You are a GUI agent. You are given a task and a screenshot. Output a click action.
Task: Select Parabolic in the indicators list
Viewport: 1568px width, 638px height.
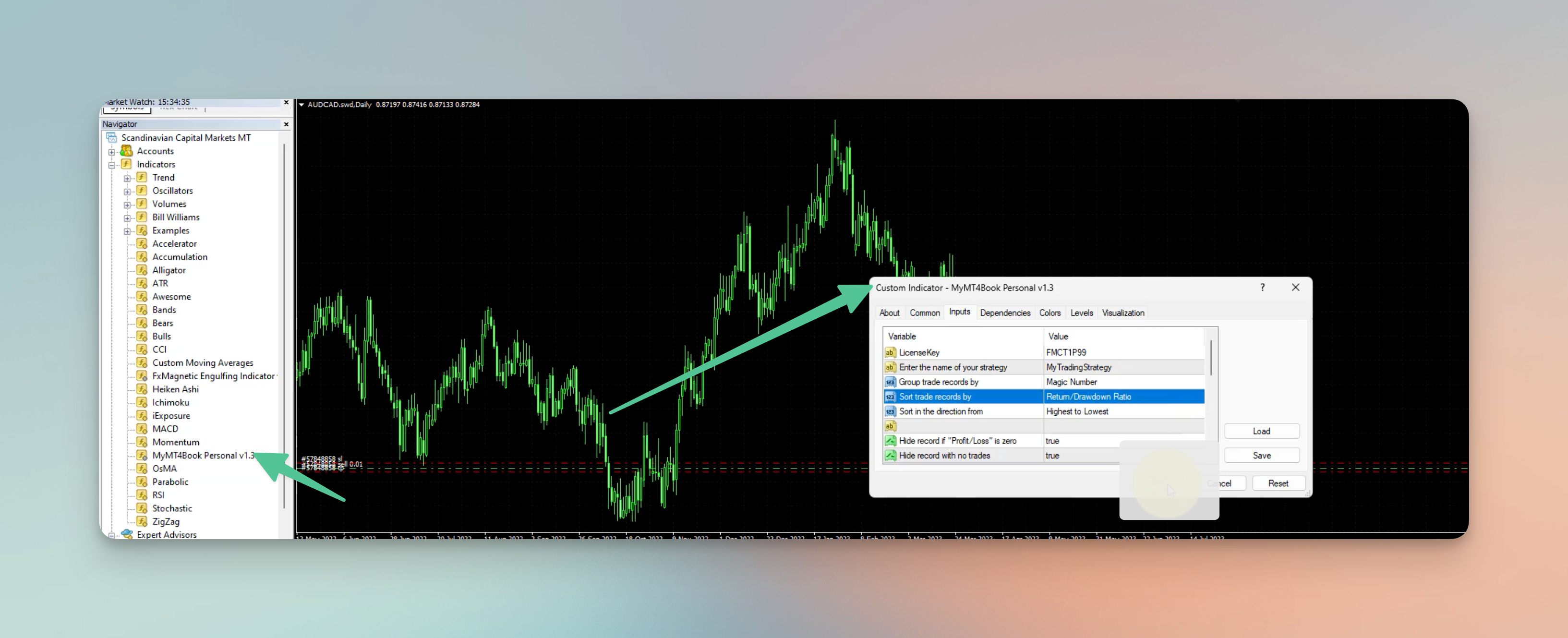[170, 482]
